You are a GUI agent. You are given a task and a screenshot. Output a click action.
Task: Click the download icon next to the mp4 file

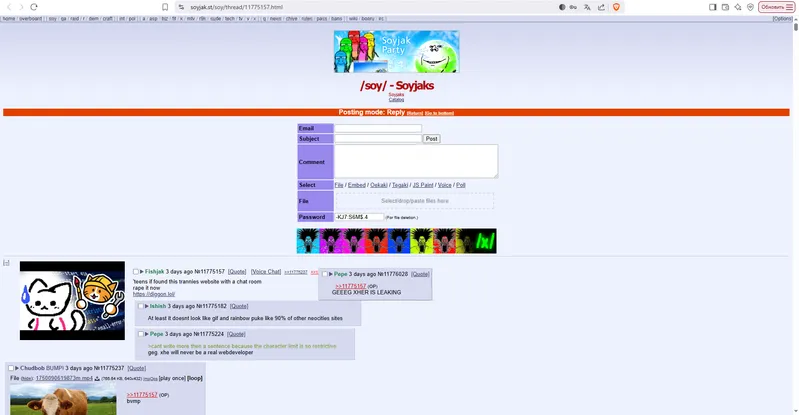97,379
